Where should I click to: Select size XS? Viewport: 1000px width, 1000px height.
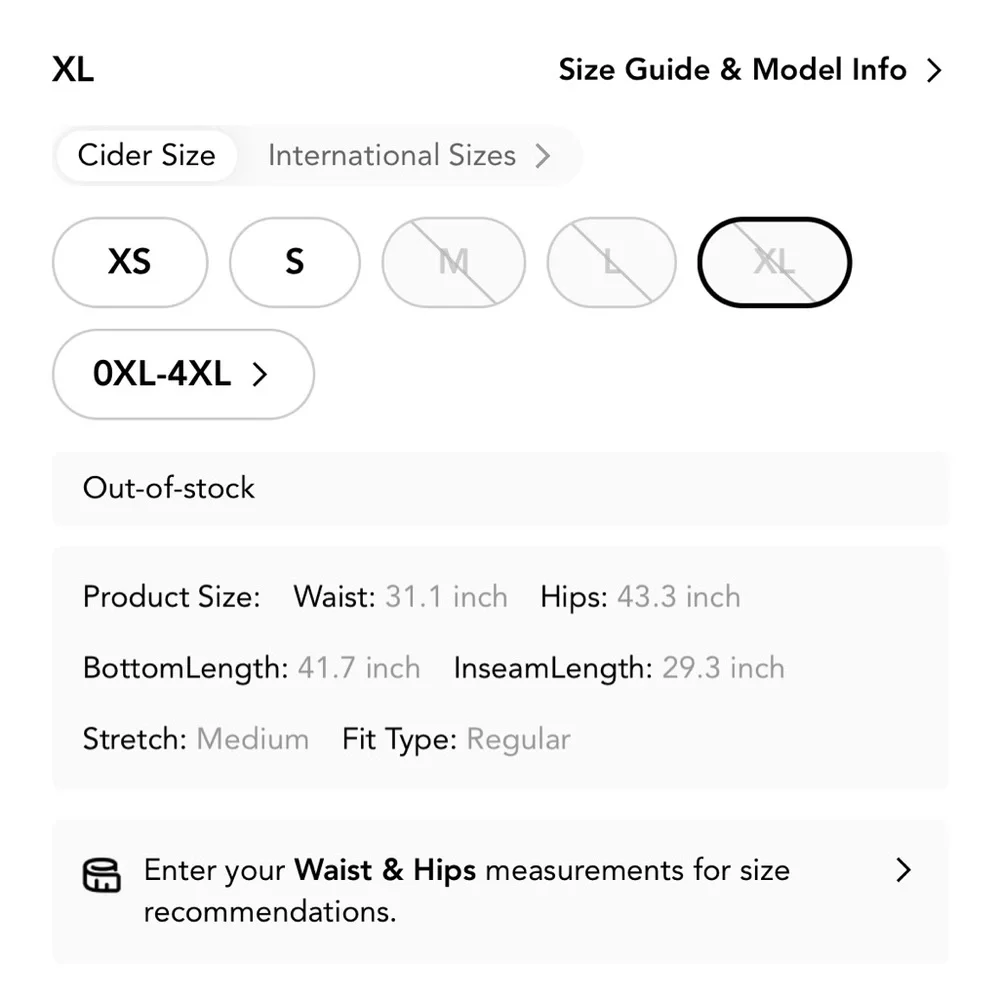click(130, 262)
